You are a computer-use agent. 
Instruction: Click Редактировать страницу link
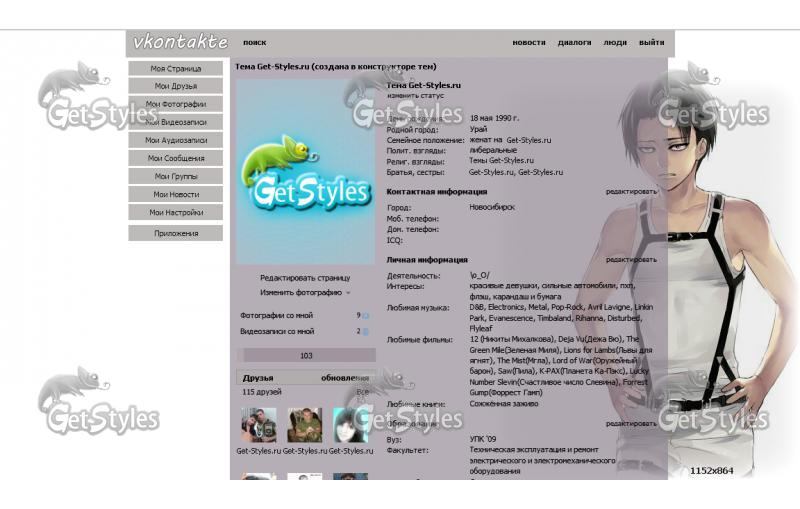[305, 278]
